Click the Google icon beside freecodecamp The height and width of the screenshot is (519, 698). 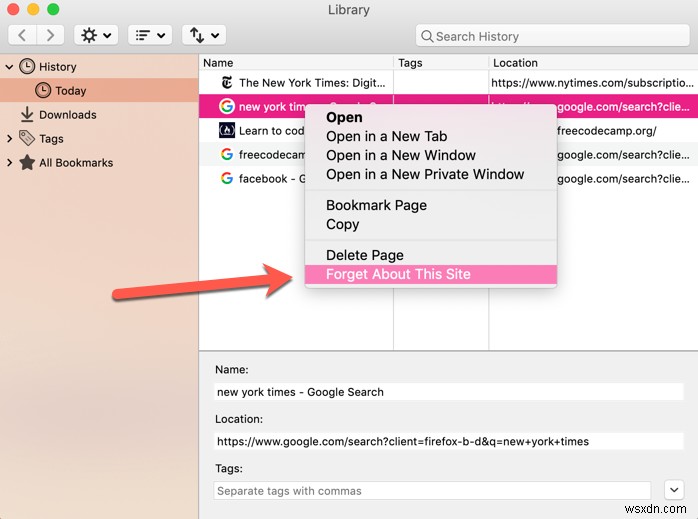(227, 154)
